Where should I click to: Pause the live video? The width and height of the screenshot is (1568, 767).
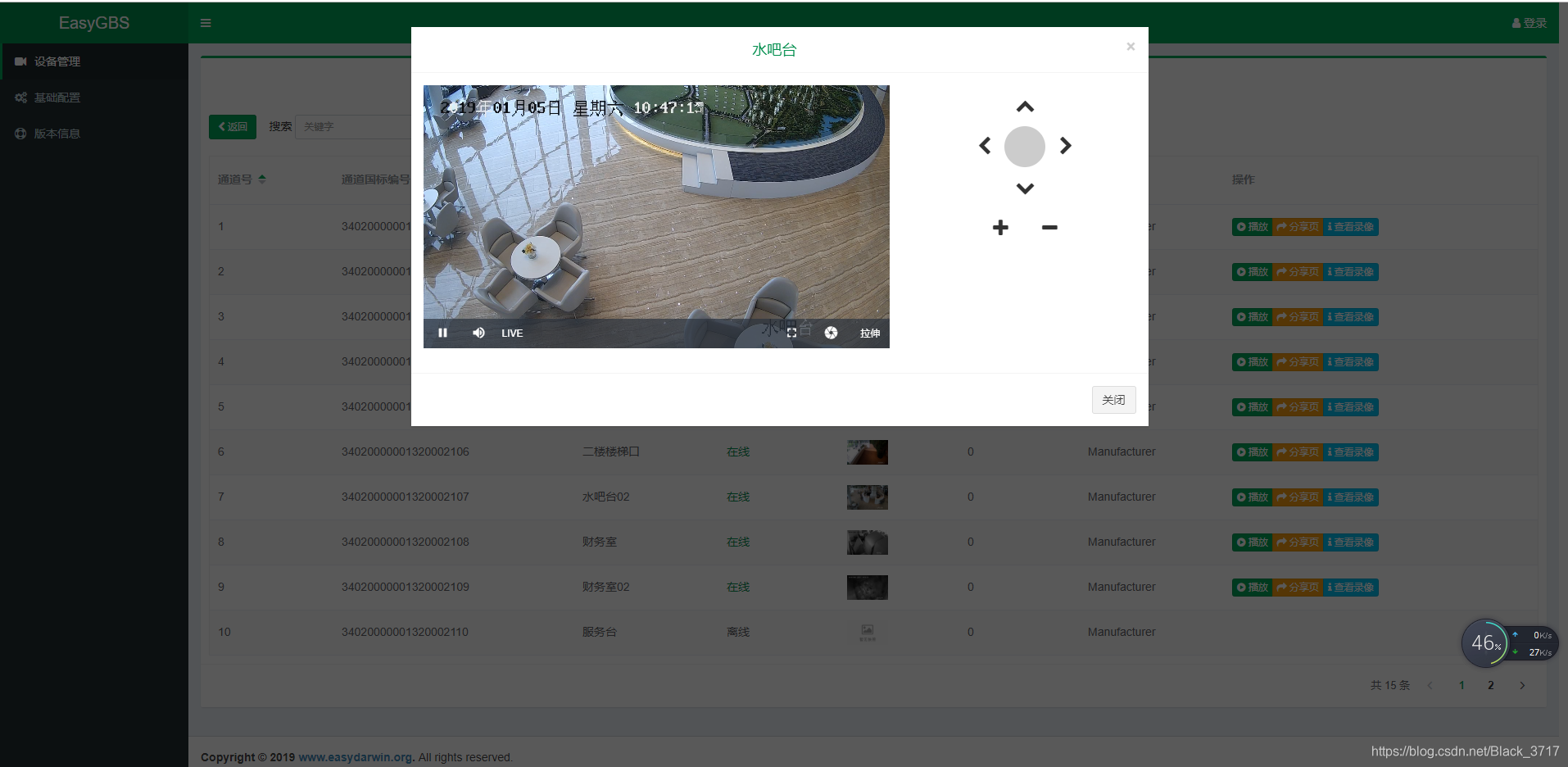coord(442,333)
